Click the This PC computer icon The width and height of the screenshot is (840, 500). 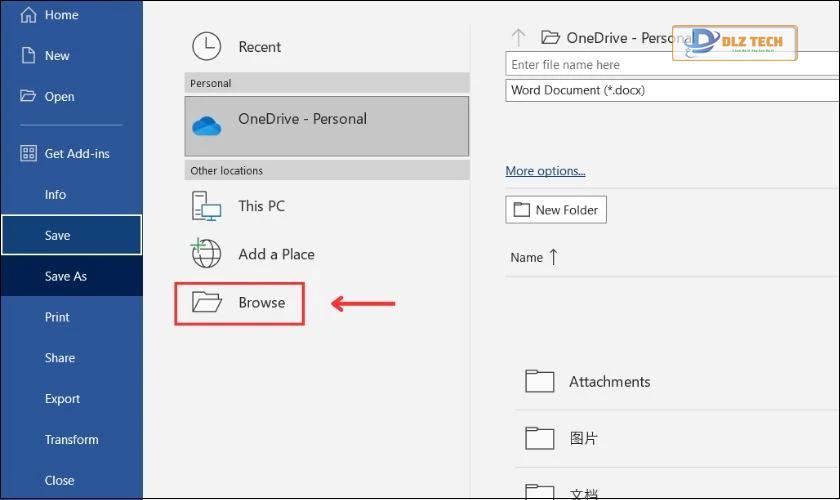pyautogui.click(x=206, y=206)
